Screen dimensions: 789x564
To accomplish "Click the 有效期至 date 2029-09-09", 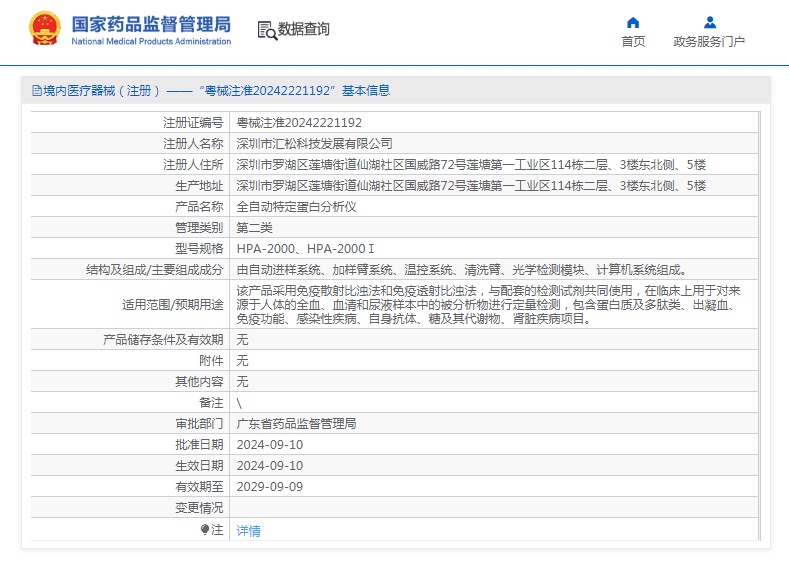I will pyautogui.click(x=270, y=487).
